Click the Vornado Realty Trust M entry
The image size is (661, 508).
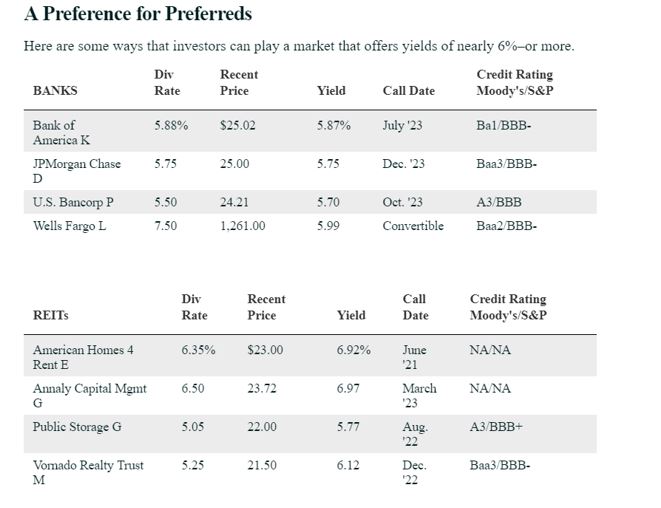click(88, 473)
